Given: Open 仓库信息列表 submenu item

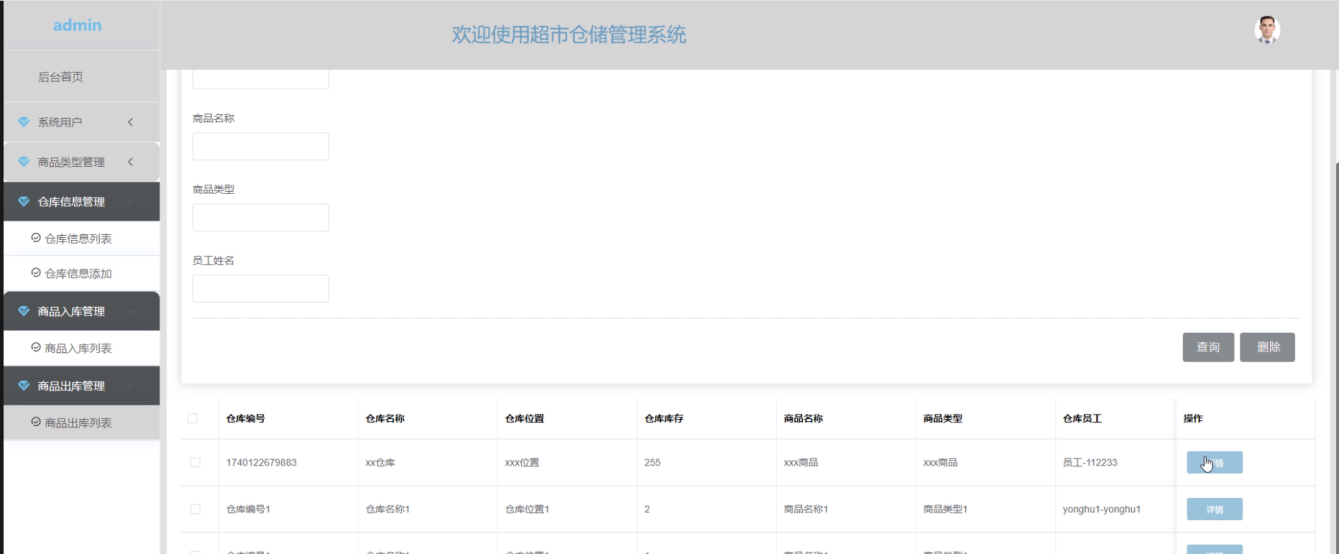Looking at the screenshot, I should pyautogui.click(x=80, y=238).
